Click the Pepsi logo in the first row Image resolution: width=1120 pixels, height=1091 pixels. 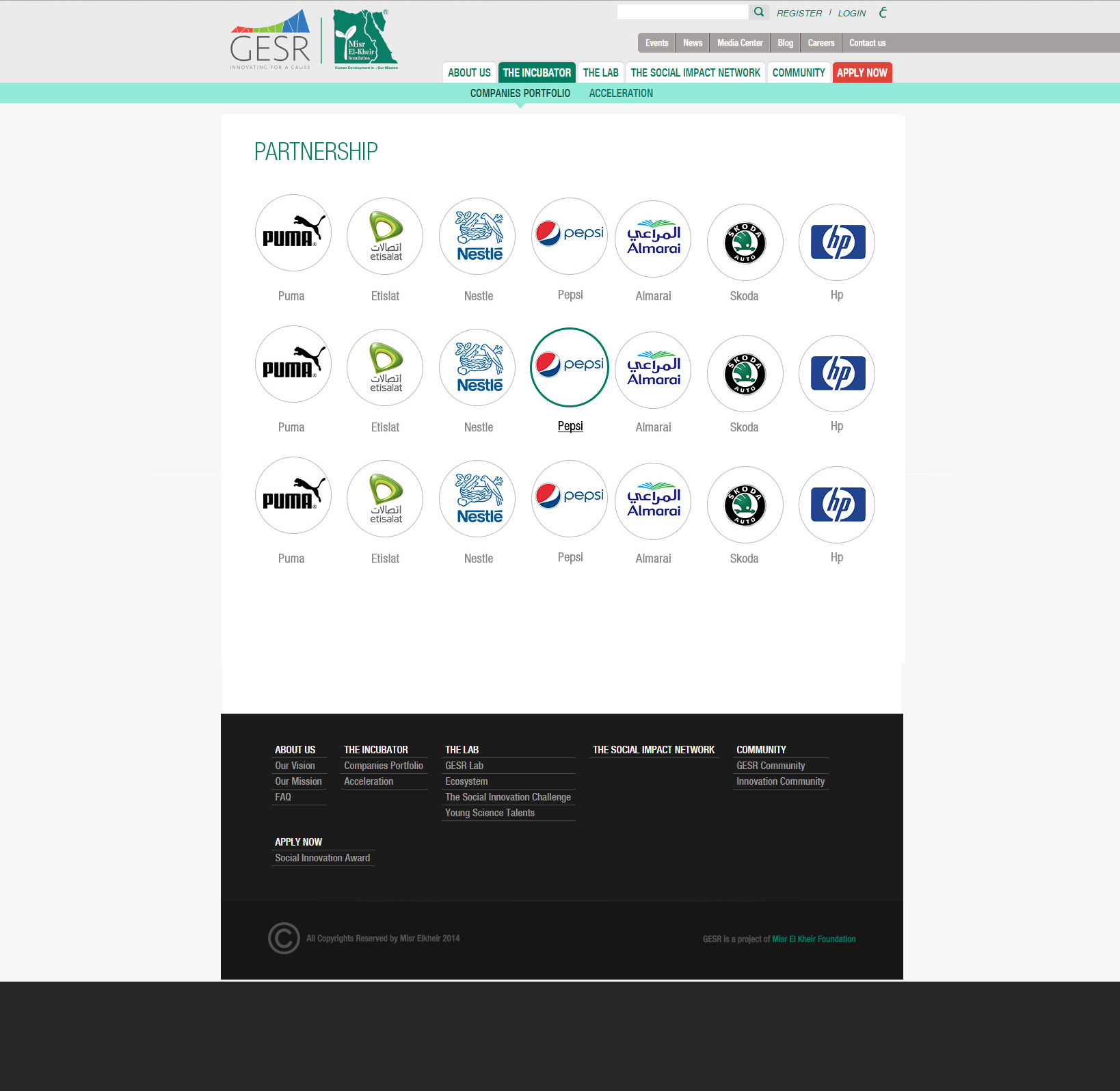click(570, 236)
